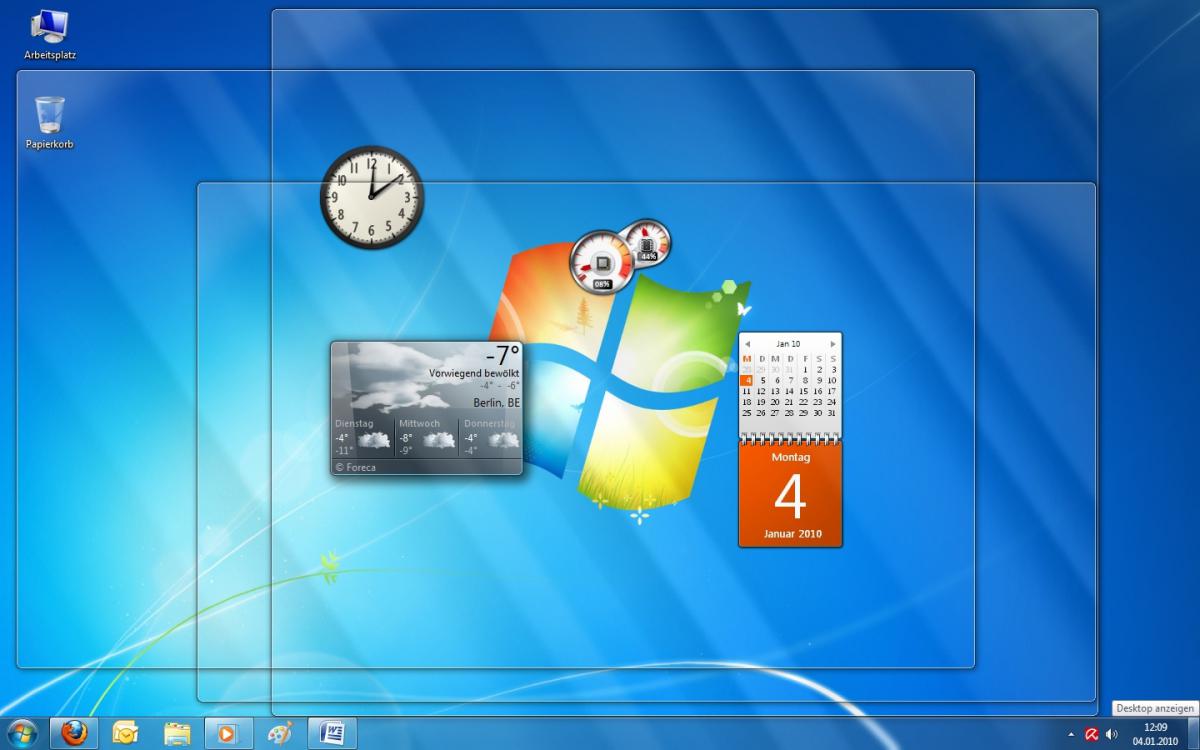Image resolution: width=1200 pixels, height=750 pixels.
Task: Expand the hidden tray icons arrow
Action: 1071,732
